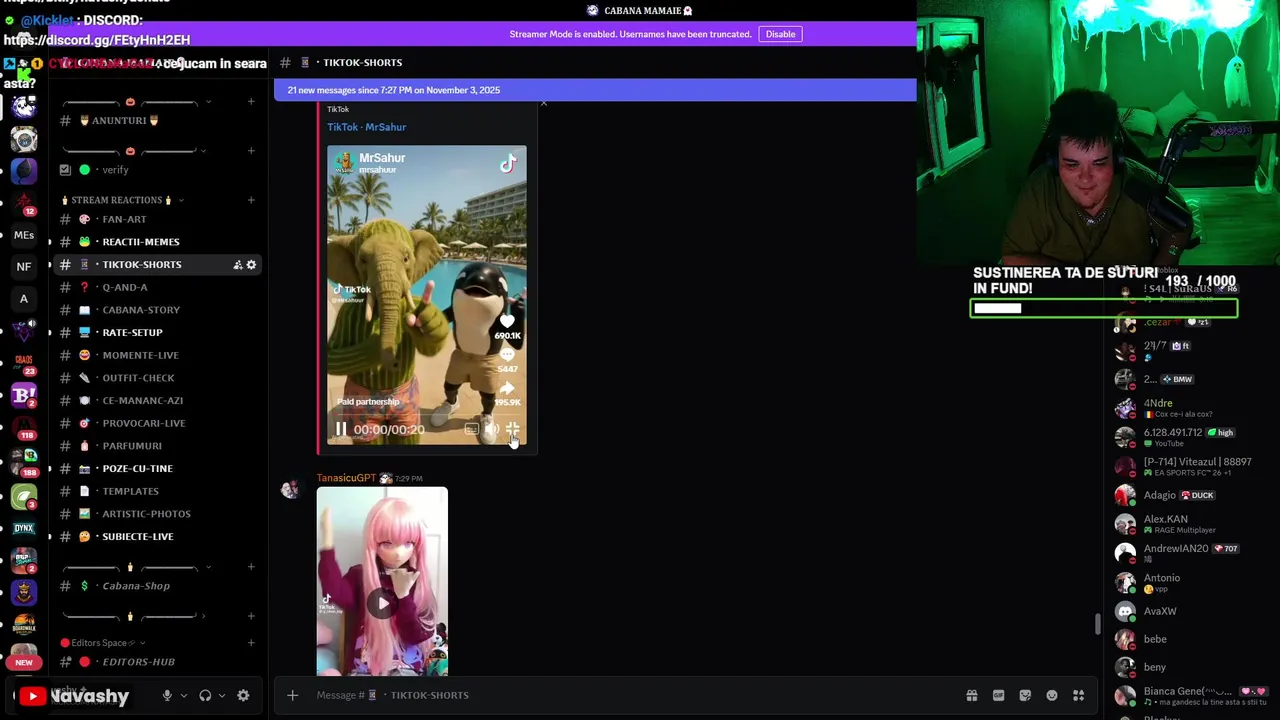This screenshot has width=1280, height=720.
Task: Open the emoji picker icon
Action: coord(1052,695)
